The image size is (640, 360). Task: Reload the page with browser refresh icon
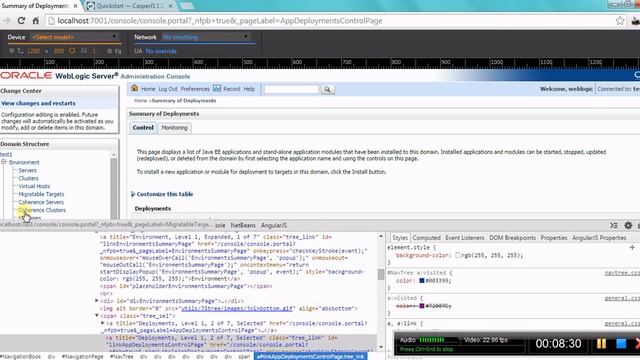tap(21, 21)
